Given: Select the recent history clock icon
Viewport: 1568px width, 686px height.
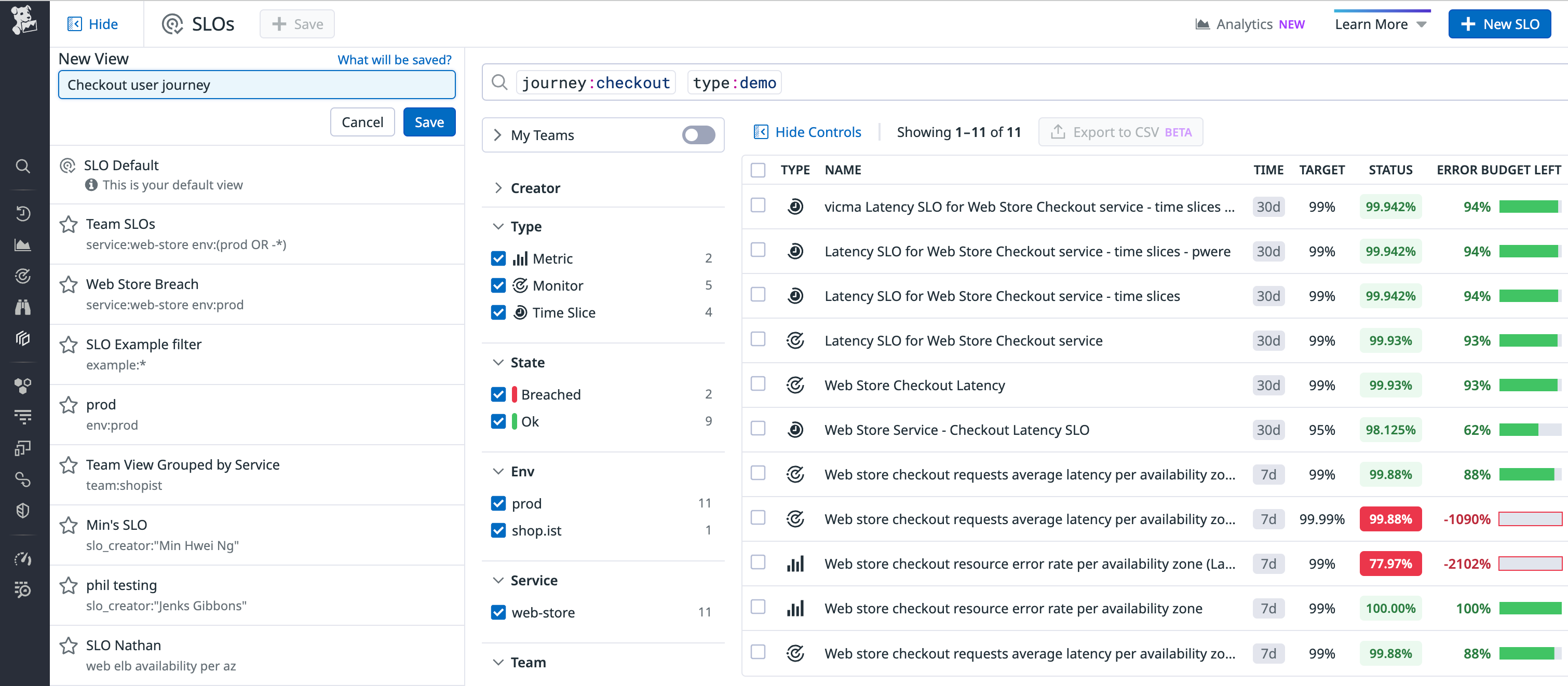Looking at the screenshot, I should (x=23, y=214).
